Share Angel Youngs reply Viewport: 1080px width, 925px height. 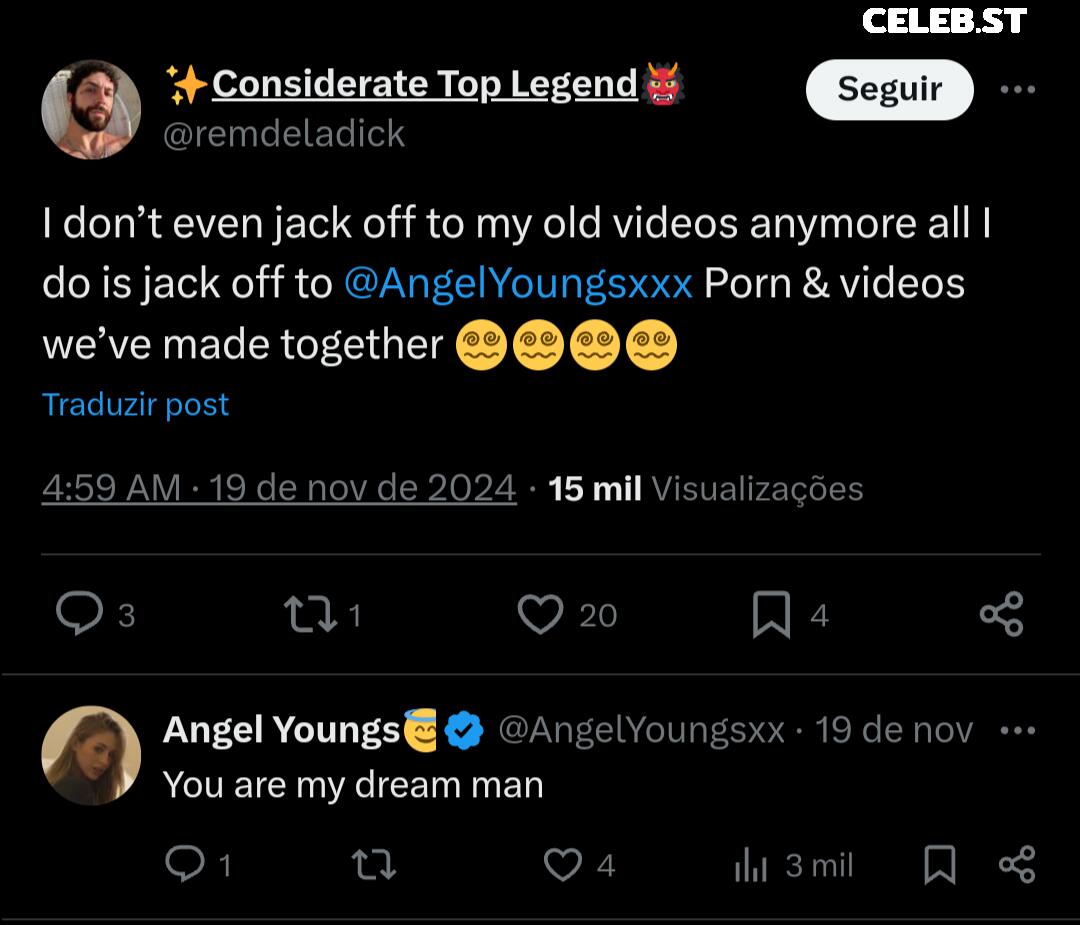click(1017, 864)
